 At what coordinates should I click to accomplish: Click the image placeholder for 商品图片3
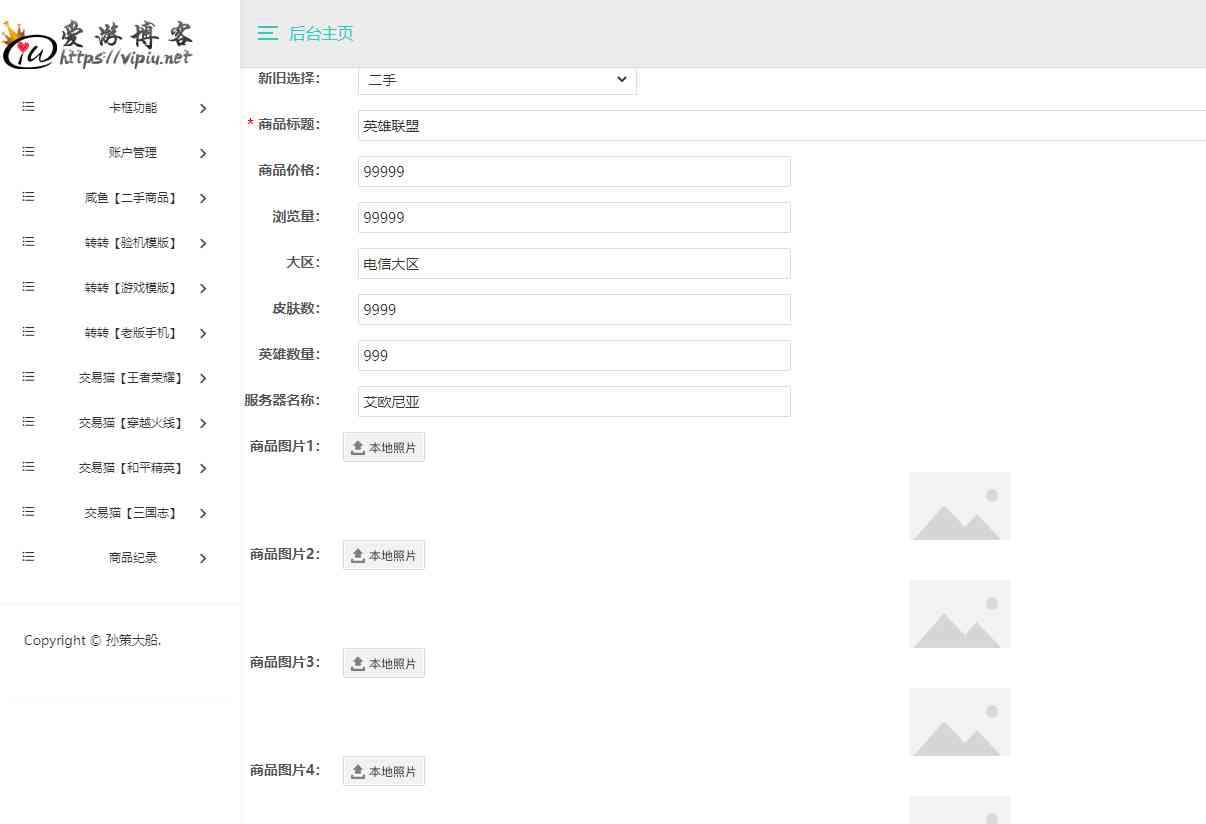tap(960, 722)
